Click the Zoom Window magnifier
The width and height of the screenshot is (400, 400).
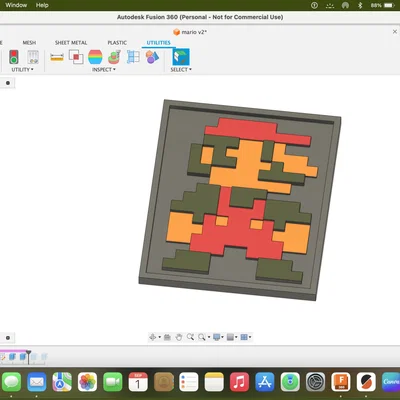point(202,337)
